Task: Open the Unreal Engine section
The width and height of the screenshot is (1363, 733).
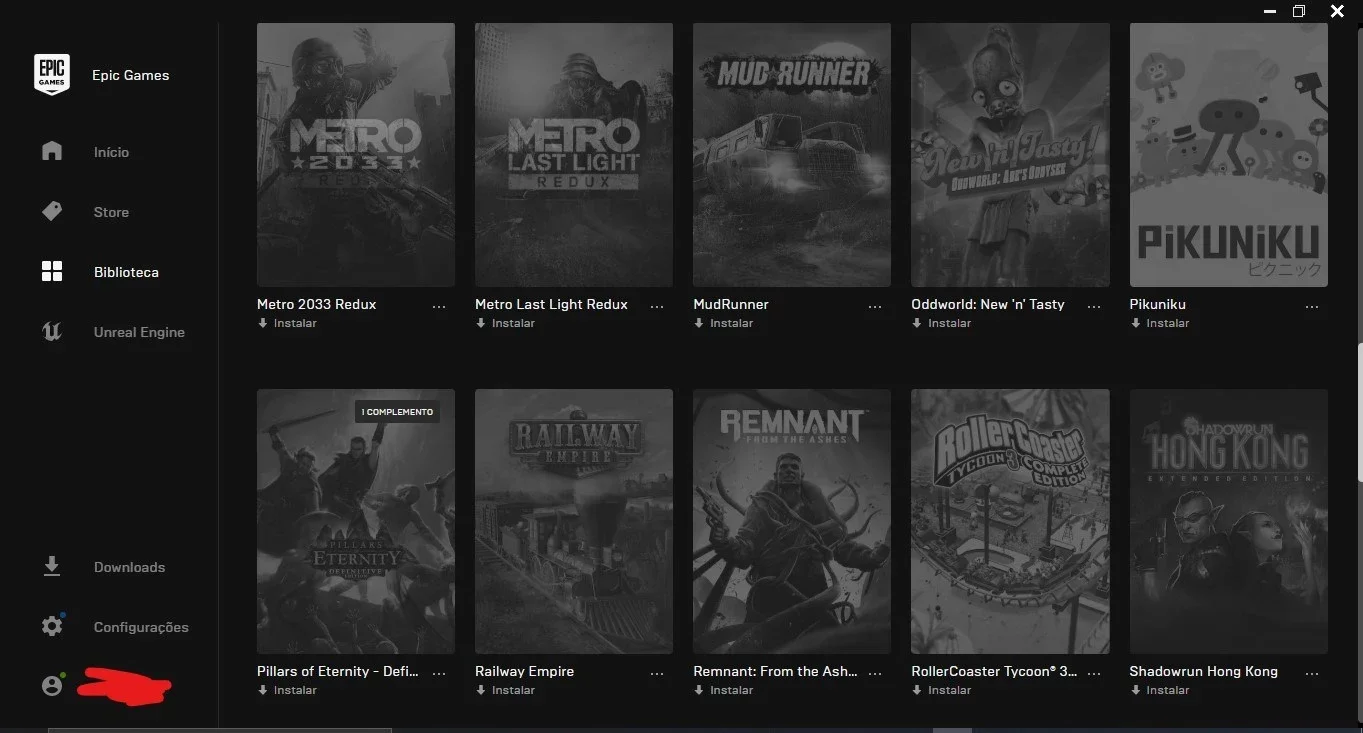Action: pyautogui.click(x=139, y=332)
